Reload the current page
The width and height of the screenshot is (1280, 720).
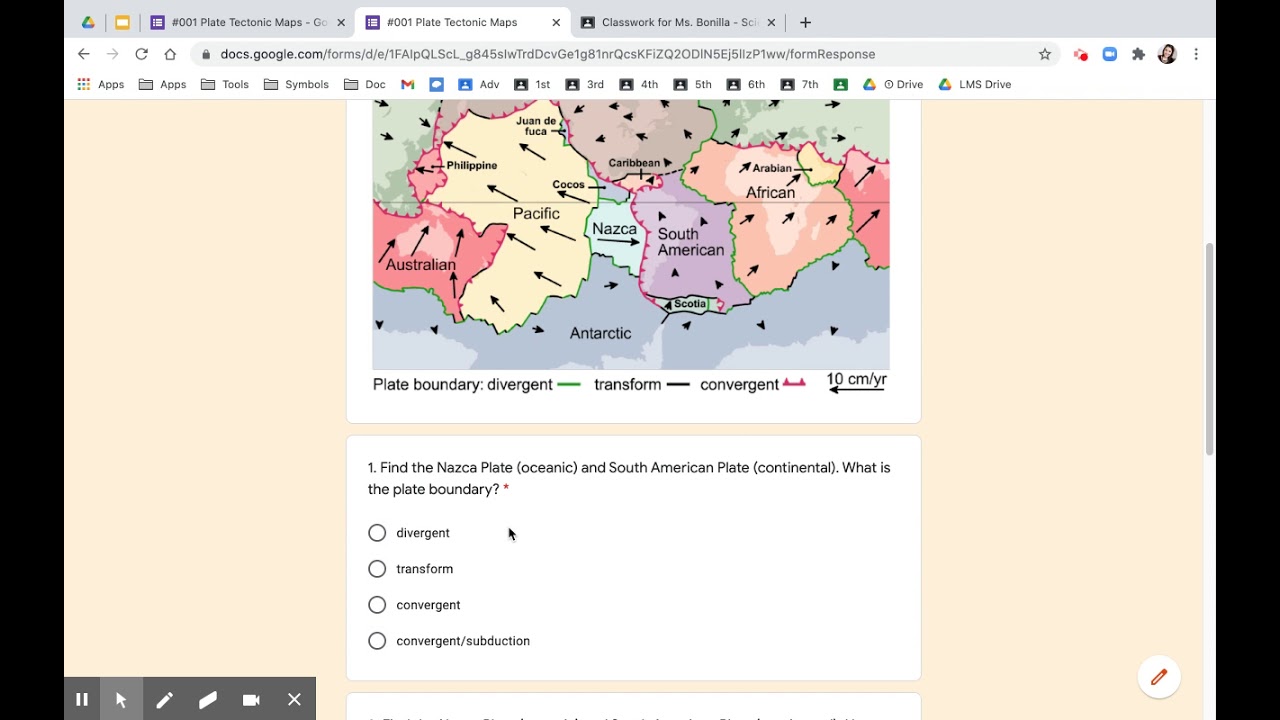[x=141, y=54]
